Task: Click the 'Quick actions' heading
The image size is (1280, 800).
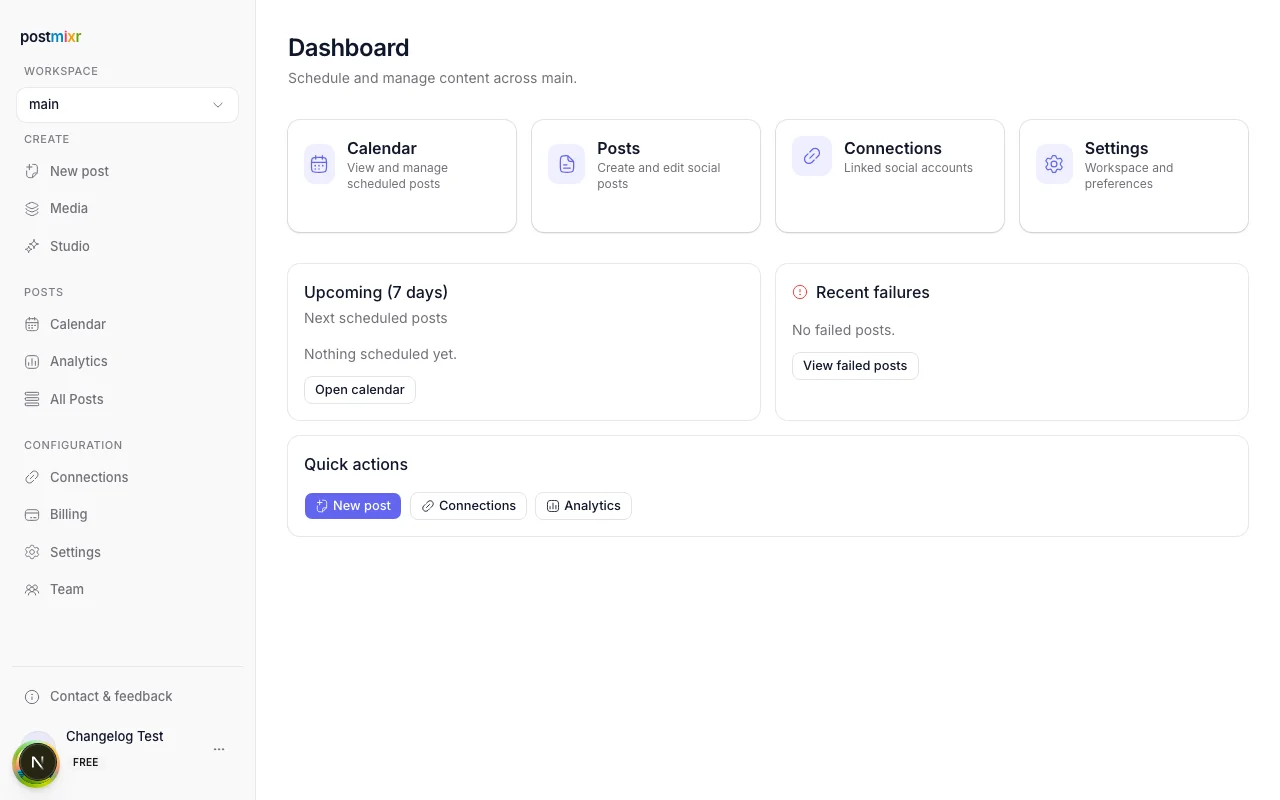Action: (x=356, y=464)
